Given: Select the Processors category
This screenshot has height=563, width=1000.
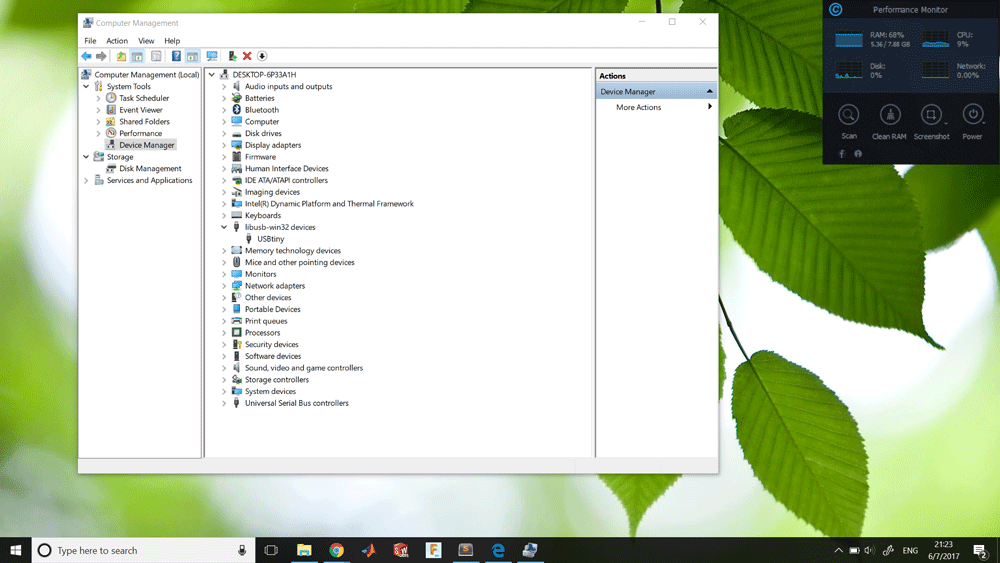Looking at the screenshot, I should 262,333.
